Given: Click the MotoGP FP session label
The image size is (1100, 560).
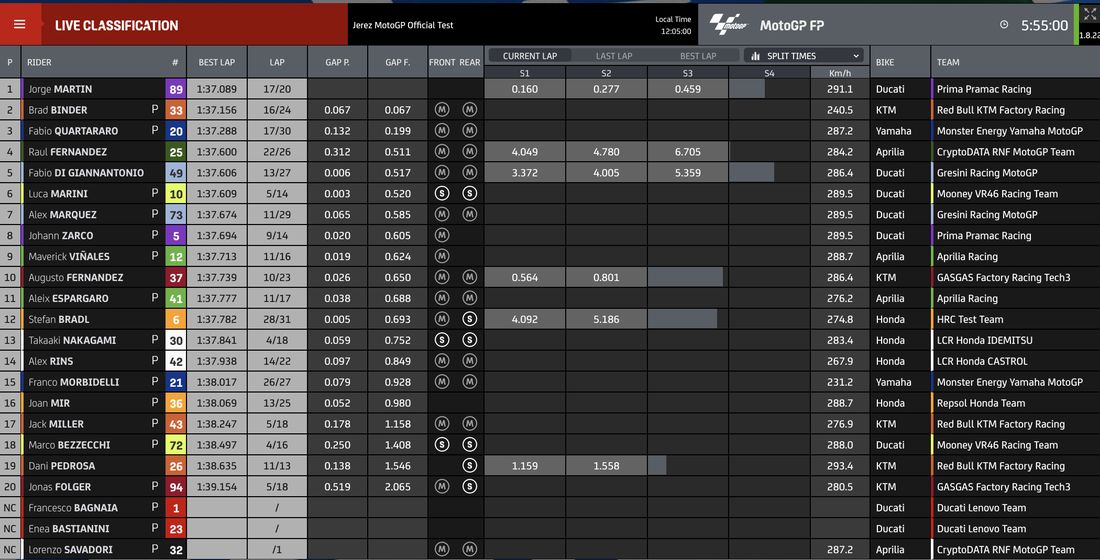Looking at the screenshot, I should click(791, 25).
